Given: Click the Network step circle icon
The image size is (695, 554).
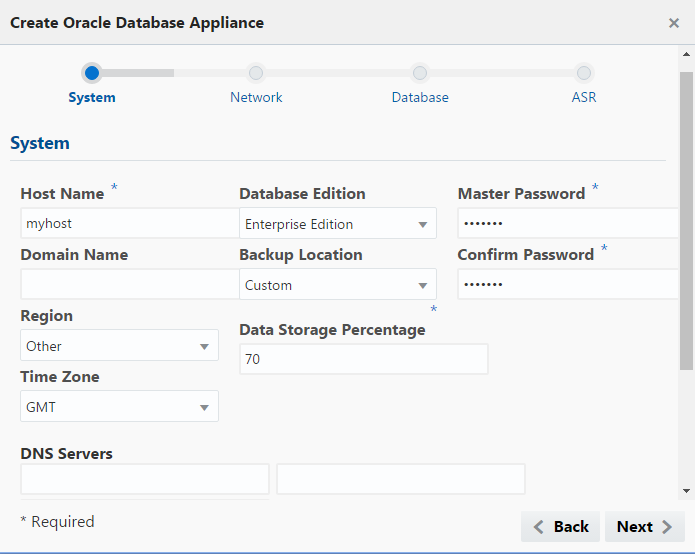Looking at the screenshot, I should coord(256,73).
